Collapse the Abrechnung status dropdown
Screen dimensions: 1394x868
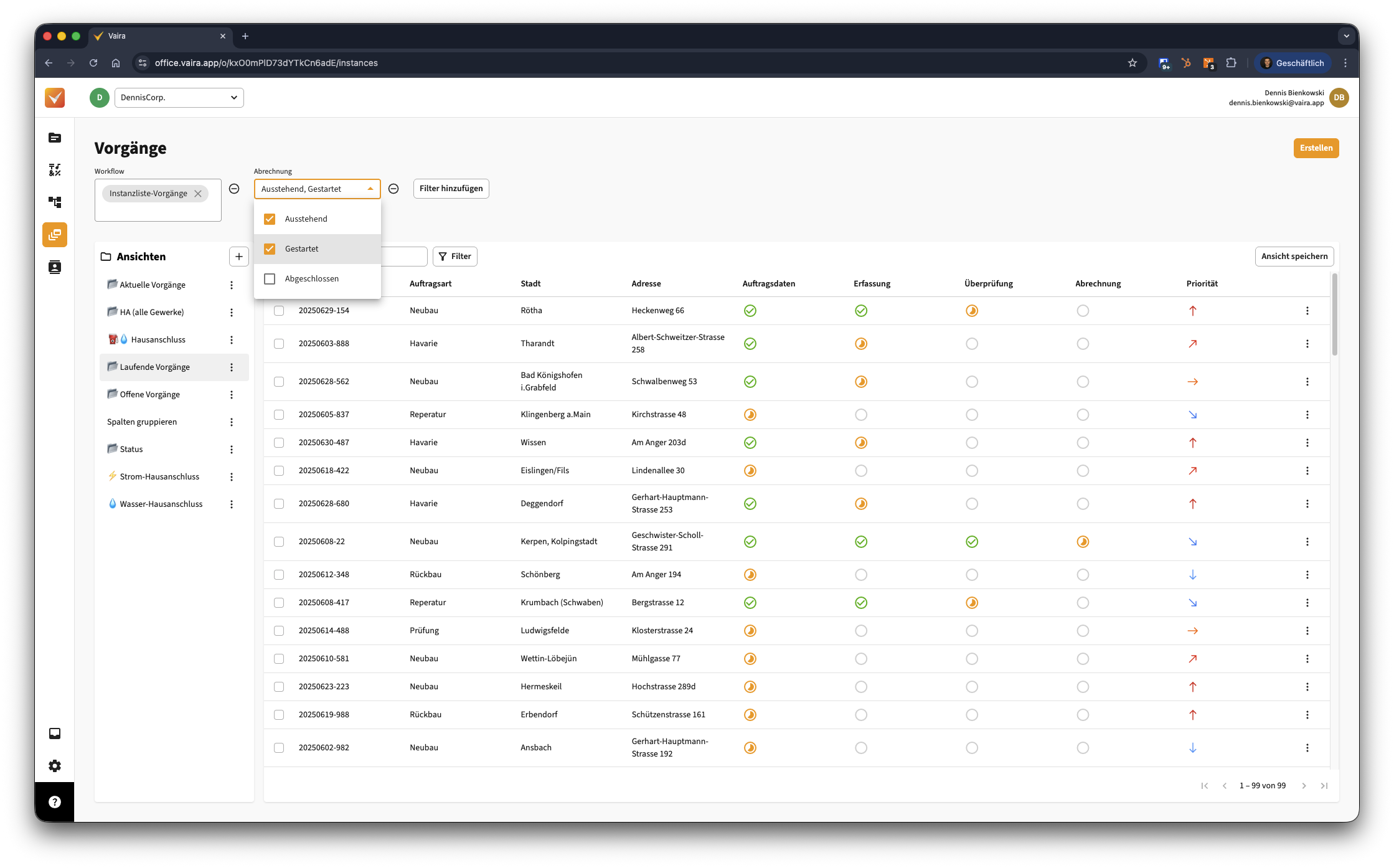[370, 189]
